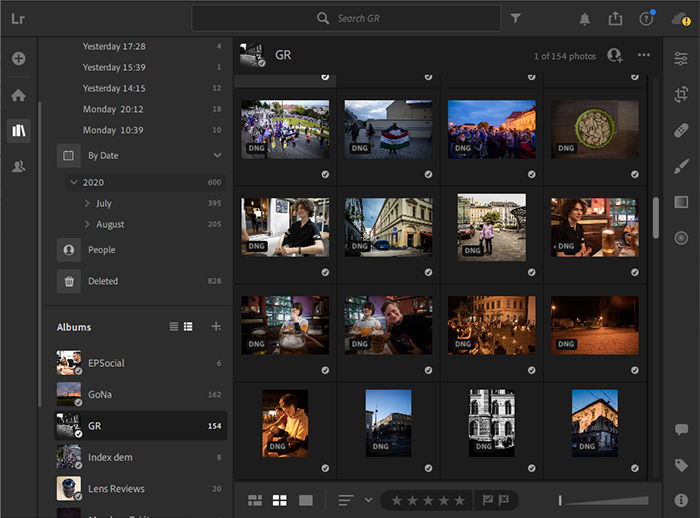Select the Crop and Rotate tool
The width and height of the screenshot is (700, 518).
pos(681,94)
